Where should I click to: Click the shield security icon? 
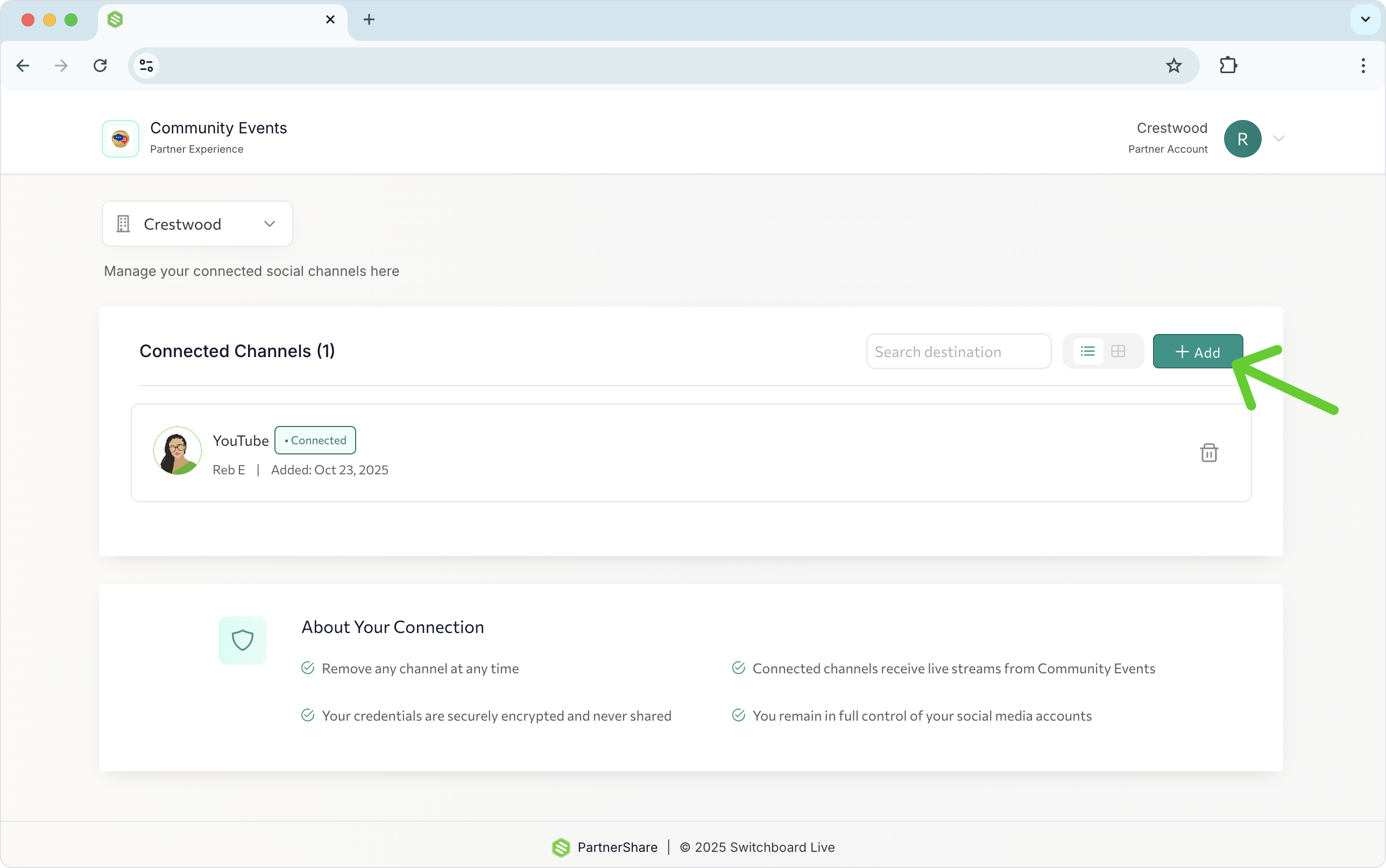click(242, 640)
